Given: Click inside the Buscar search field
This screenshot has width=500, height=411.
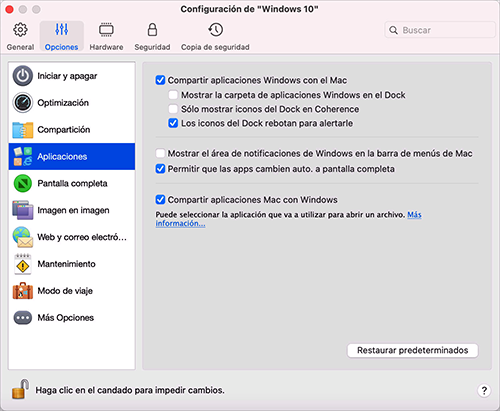Looking at the screenshot, I should [x=440, y=30].
